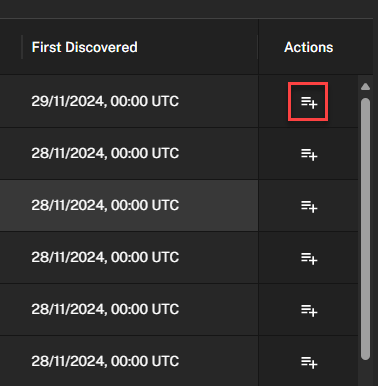Click the scrollbar up arrow
The width and height of the screenshot is (378, 386).
365,87
